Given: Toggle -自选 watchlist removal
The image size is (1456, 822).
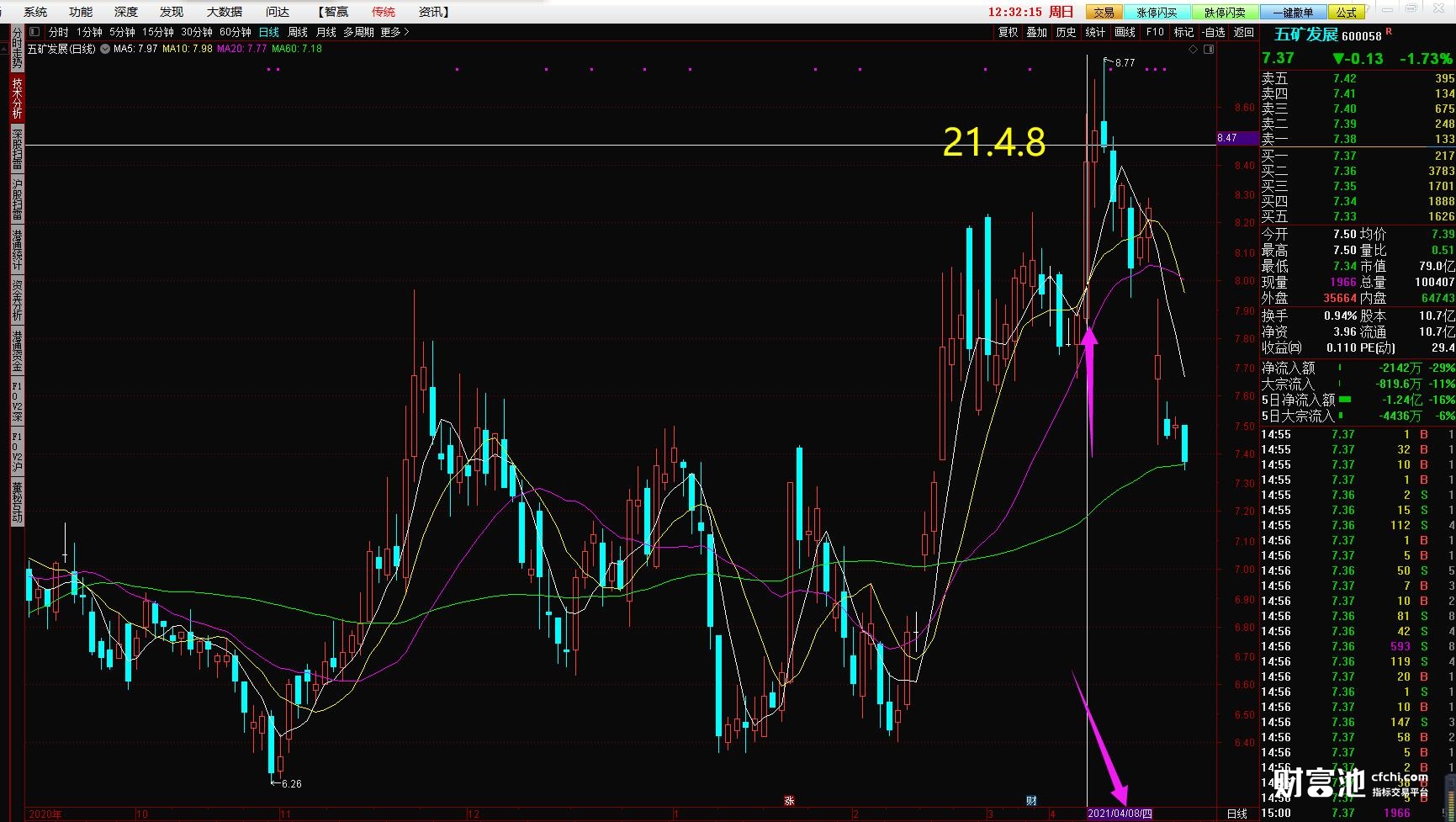Looking at the screenshot, I should coord(1214,32).
